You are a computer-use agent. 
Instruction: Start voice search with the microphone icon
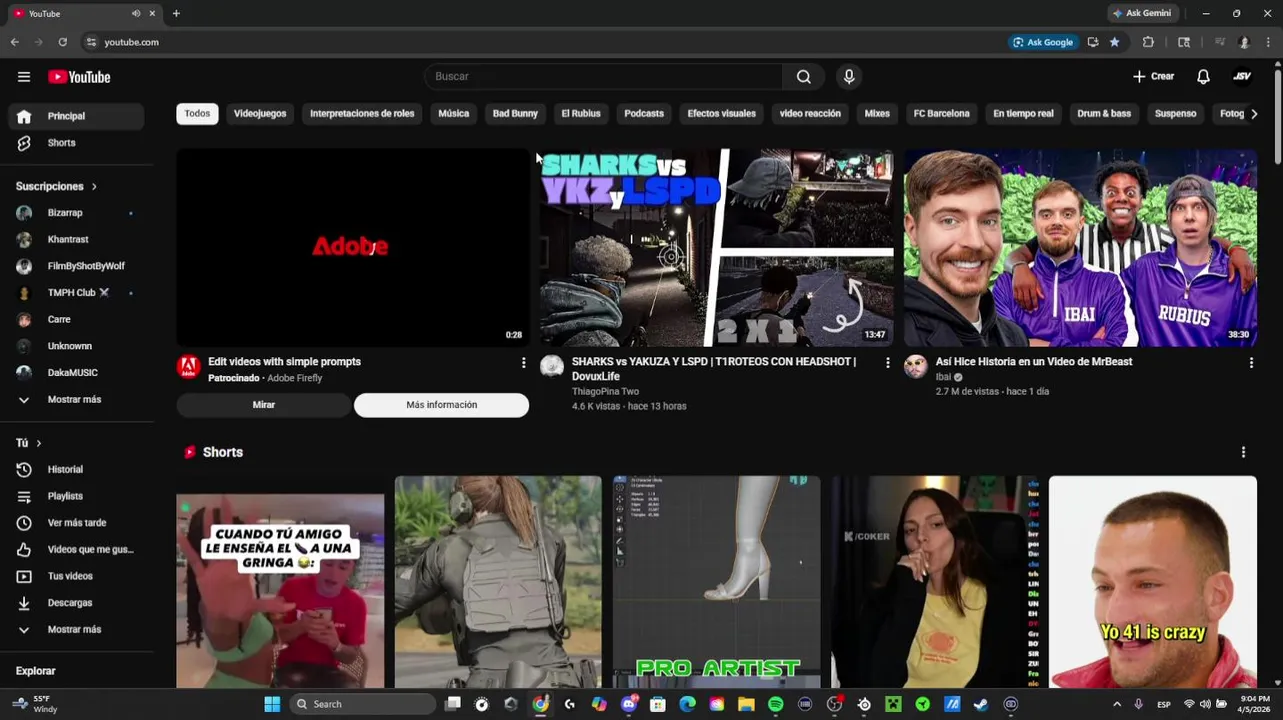[849, 77]
